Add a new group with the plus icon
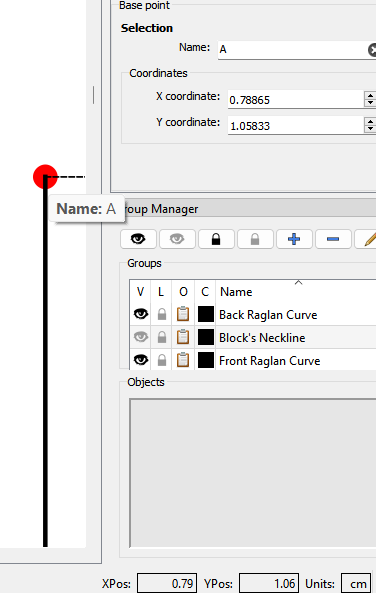This screenshot has width=376, height=593. pyautogui.click(x=294, y=239)
